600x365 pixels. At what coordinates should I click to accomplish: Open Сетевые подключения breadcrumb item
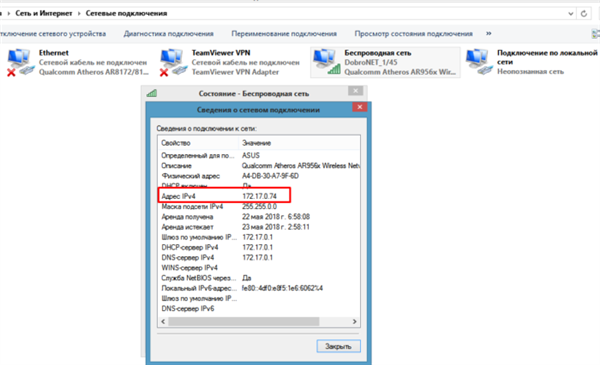click(126, 13)
